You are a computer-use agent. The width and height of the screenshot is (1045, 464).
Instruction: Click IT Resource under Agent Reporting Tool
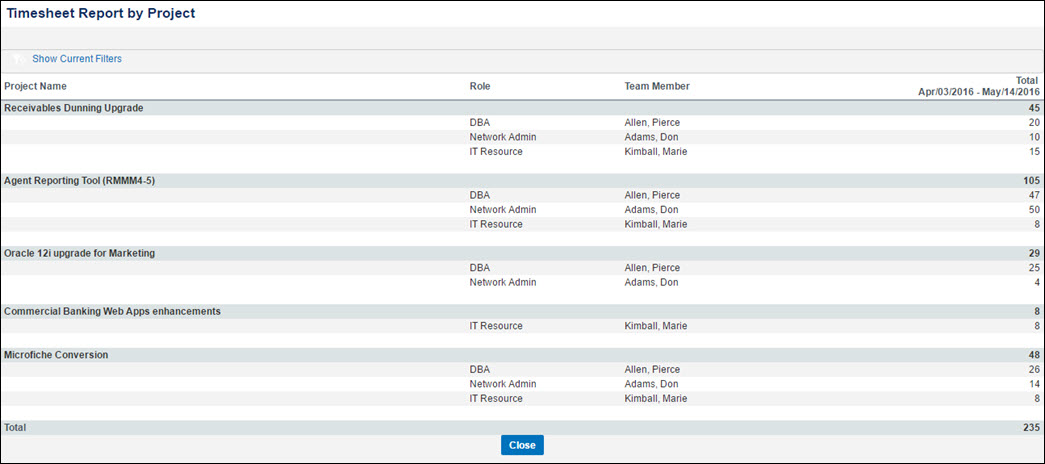497,225
